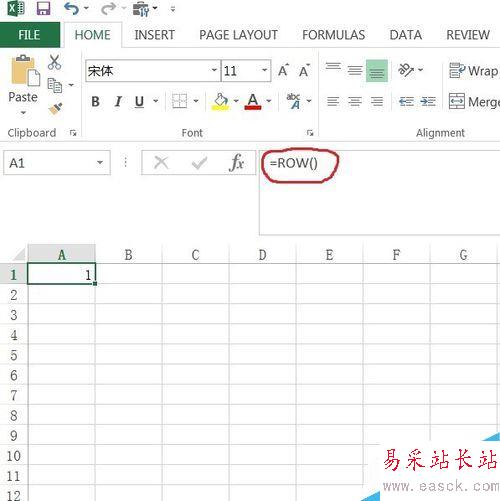Switch to the REVIEW tab

pos(468,35)
